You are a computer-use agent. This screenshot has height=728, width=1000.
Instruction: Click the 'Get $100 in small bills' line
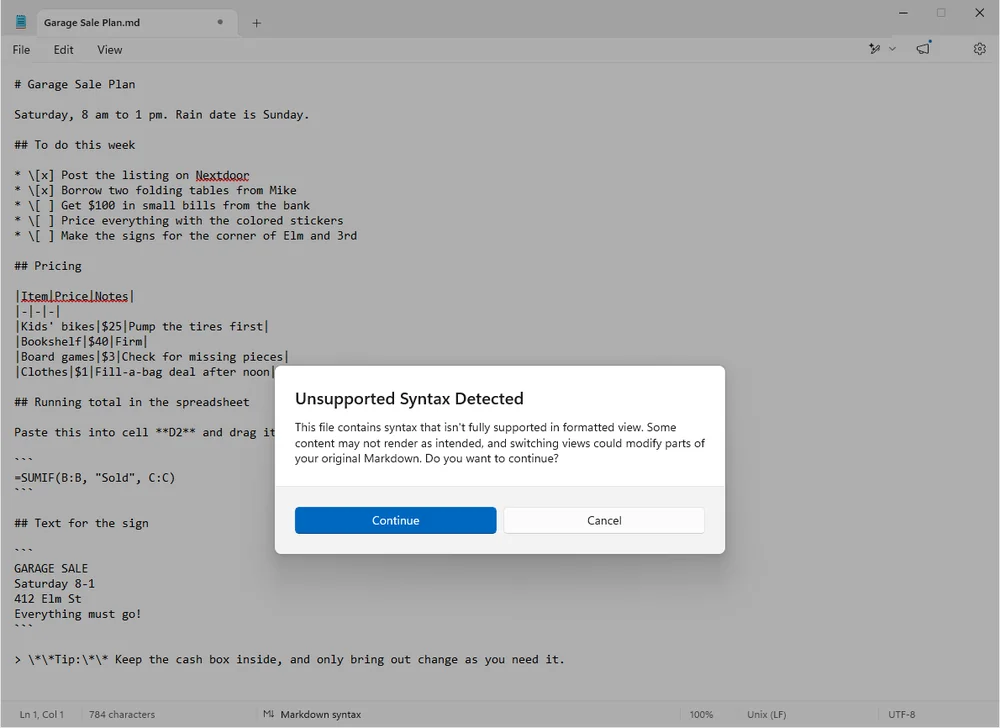tap(162, 206)
